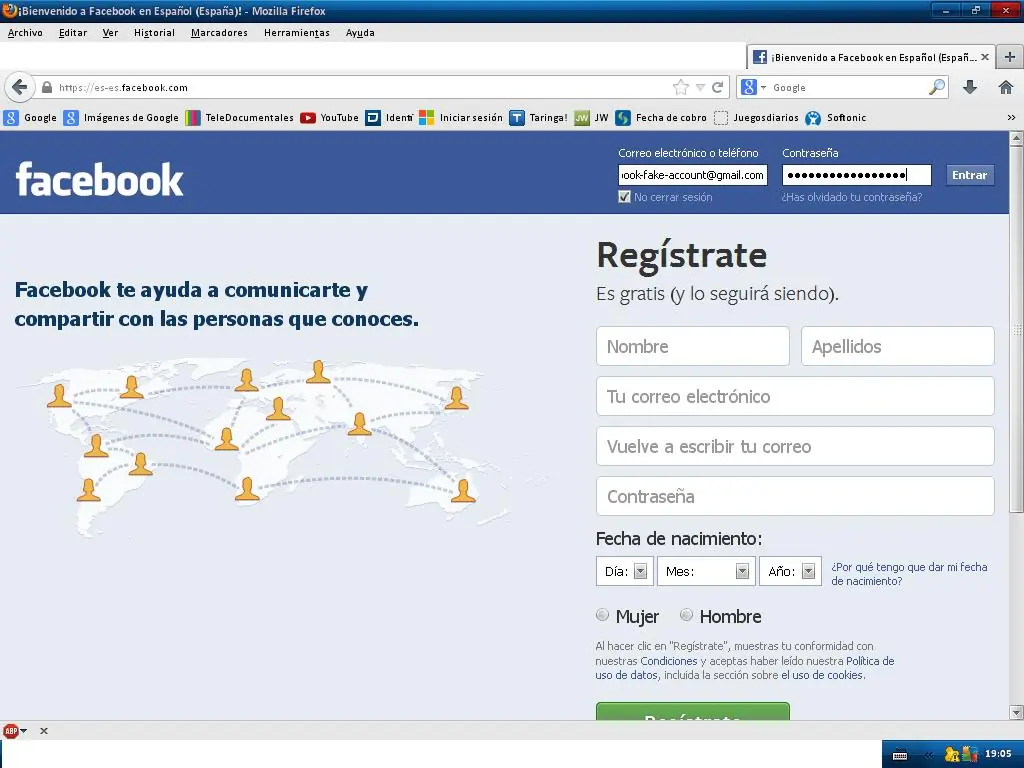This screenshot has height=768, width=1024.
Task: Open the Mes dropdown
Action: point(706,571)
